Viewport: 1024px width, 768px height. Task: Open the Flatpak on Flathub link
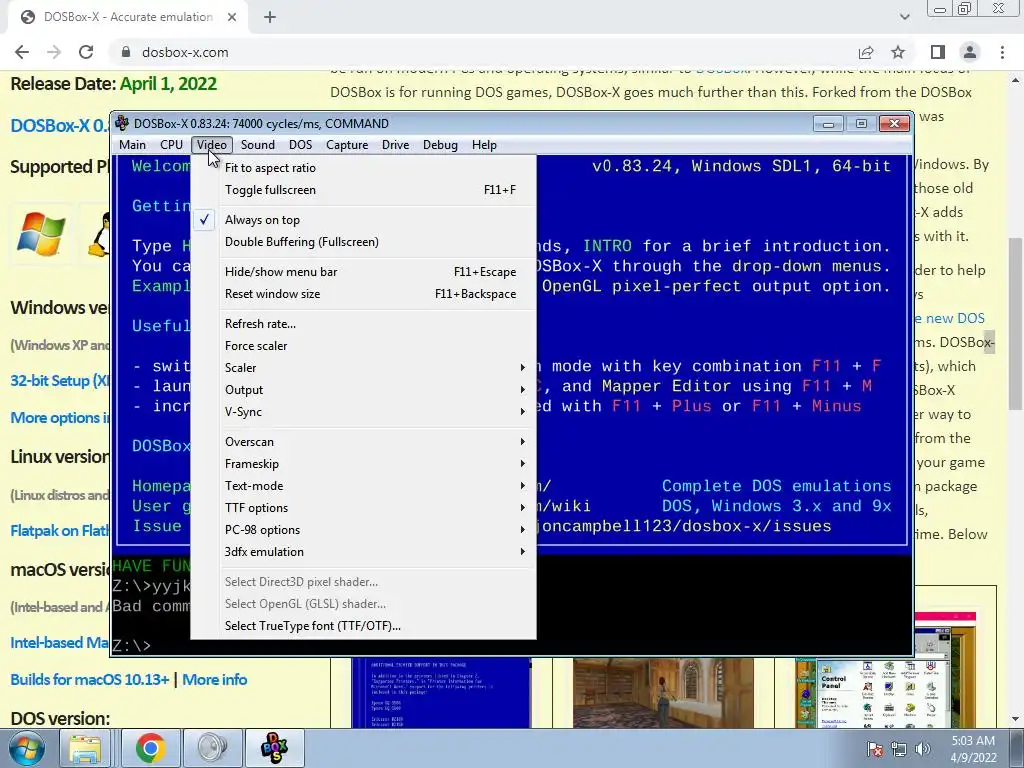tap(60, 531)
